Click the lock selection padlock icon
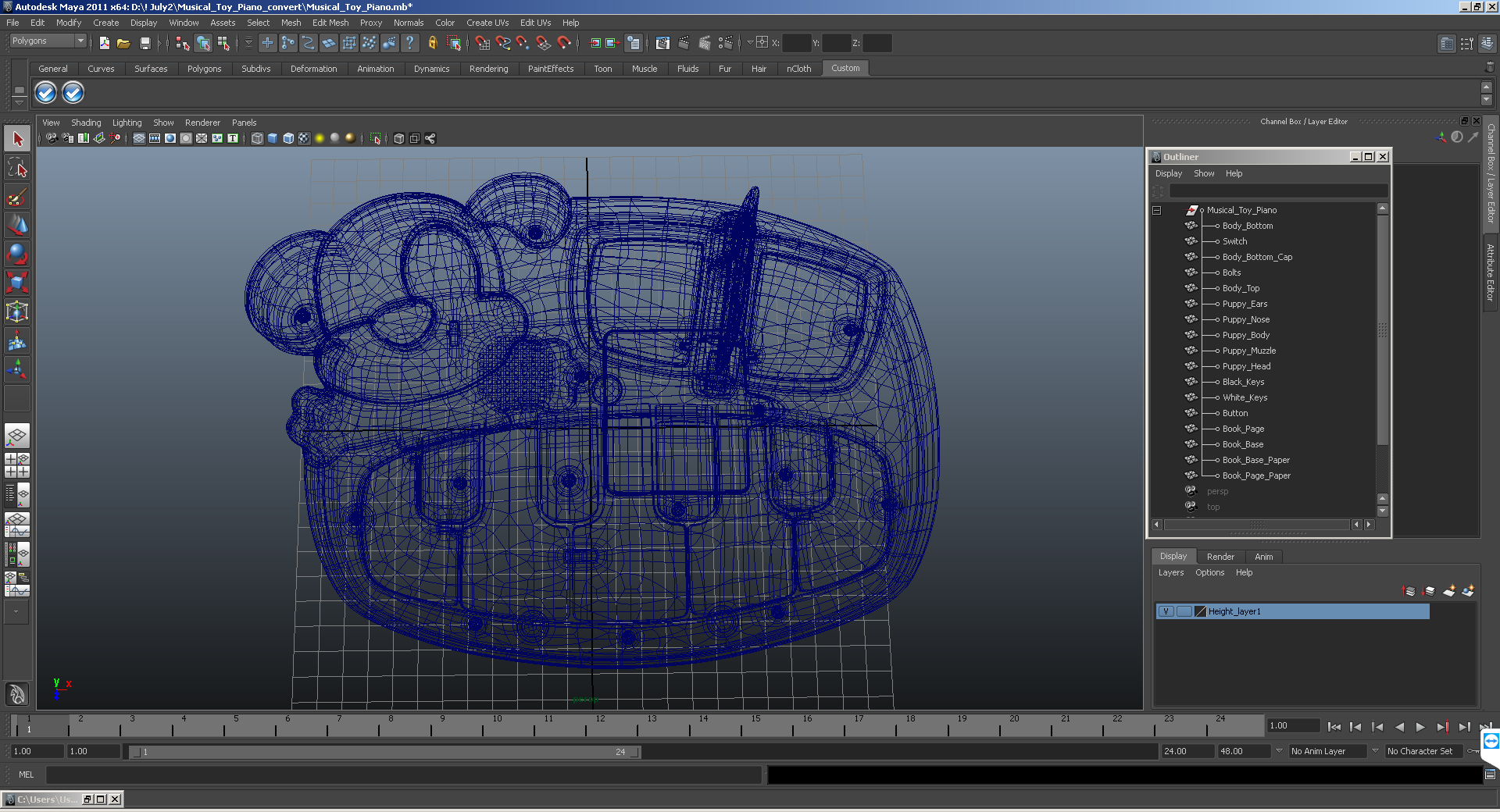Image resolution: width=1500 pixels, height=812 pixels. pyautogui.click(x=432, y=43)
